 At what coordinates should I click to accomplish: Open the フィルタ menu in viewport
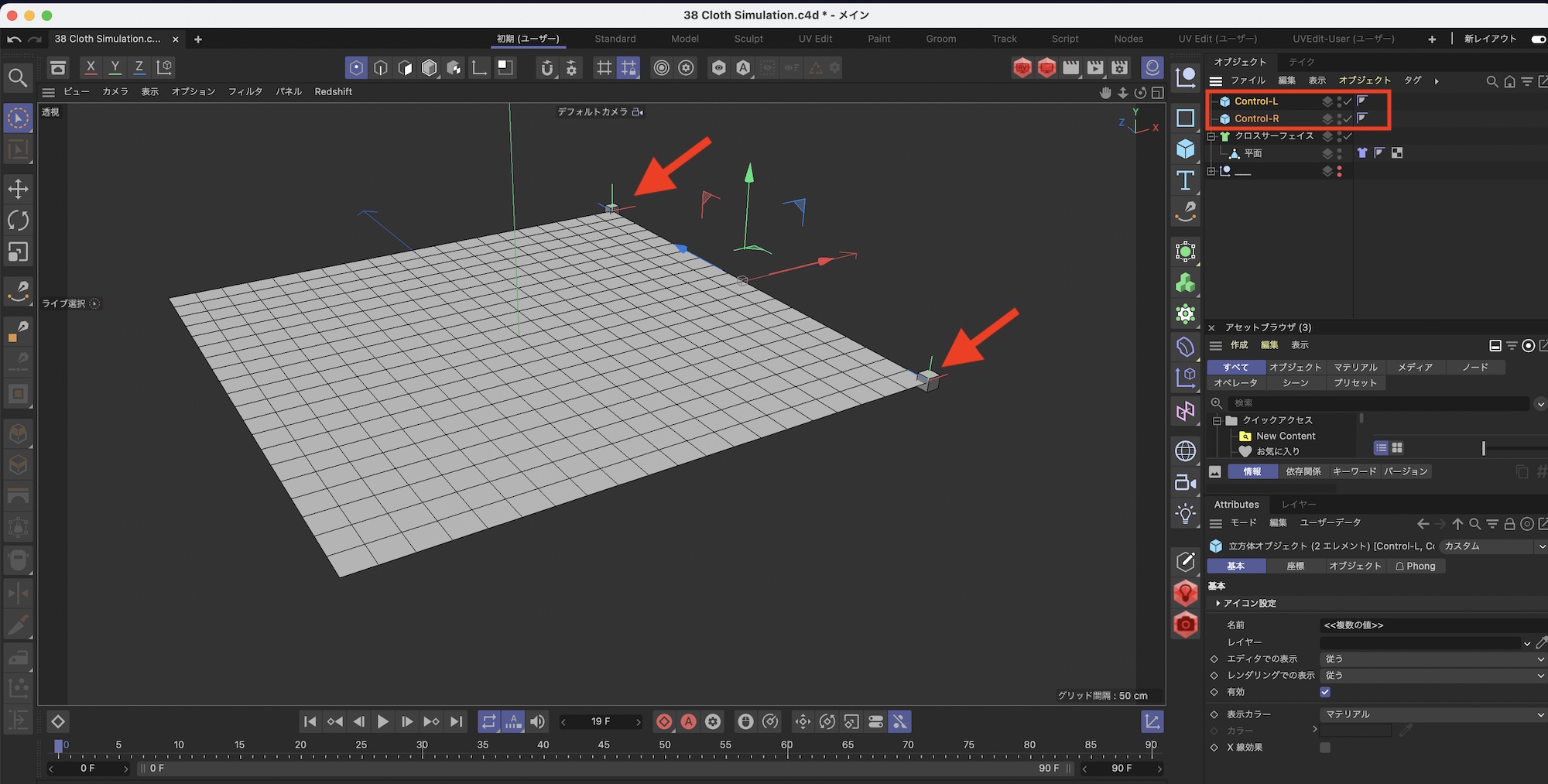pos(245,91)
